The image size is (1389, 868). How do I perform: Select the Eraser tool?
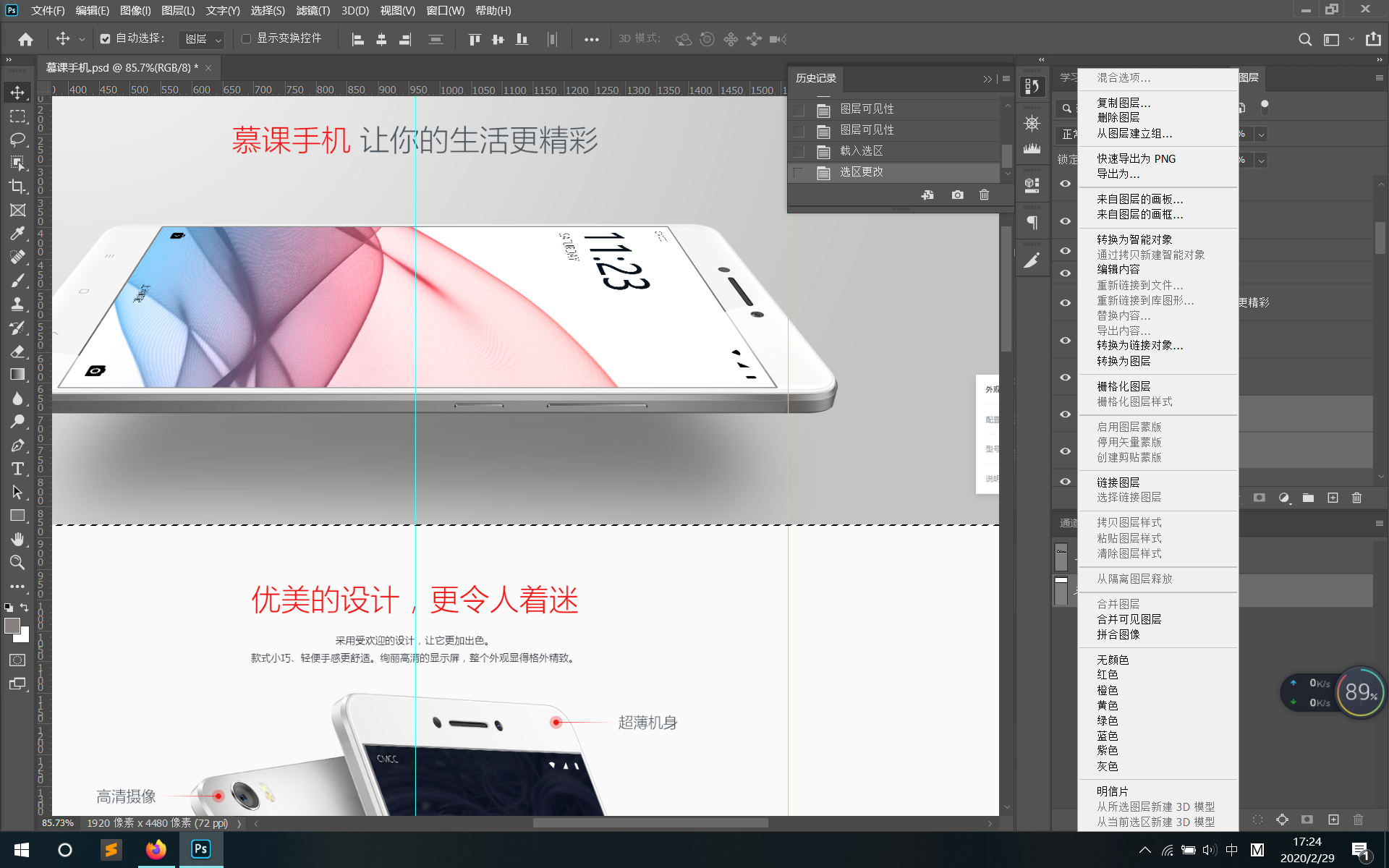(17, 352)
